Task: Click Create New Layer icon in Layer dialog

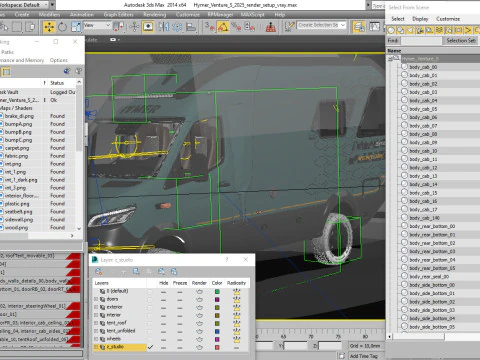Action: pyautogui.click(x=98, y=271)
